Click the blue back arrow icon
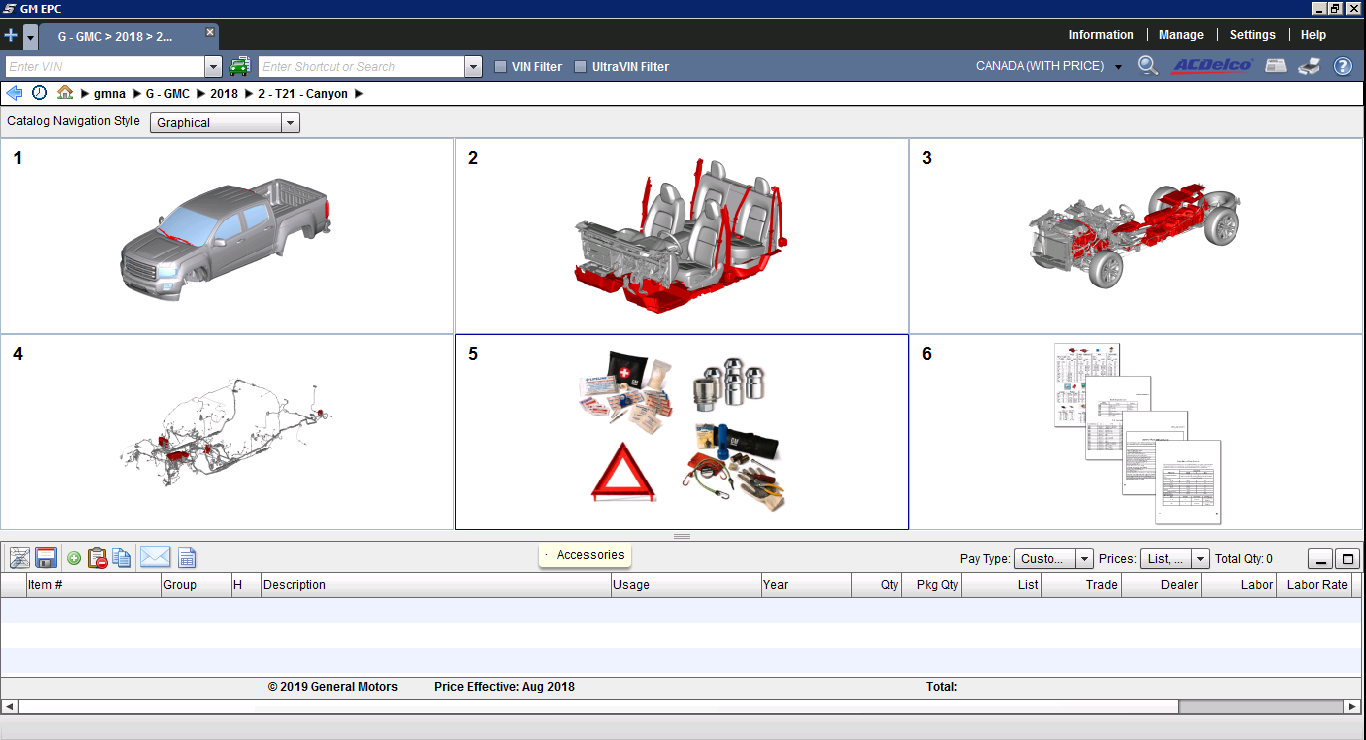This screenshot has height=740, width=1366. [14, 93]
